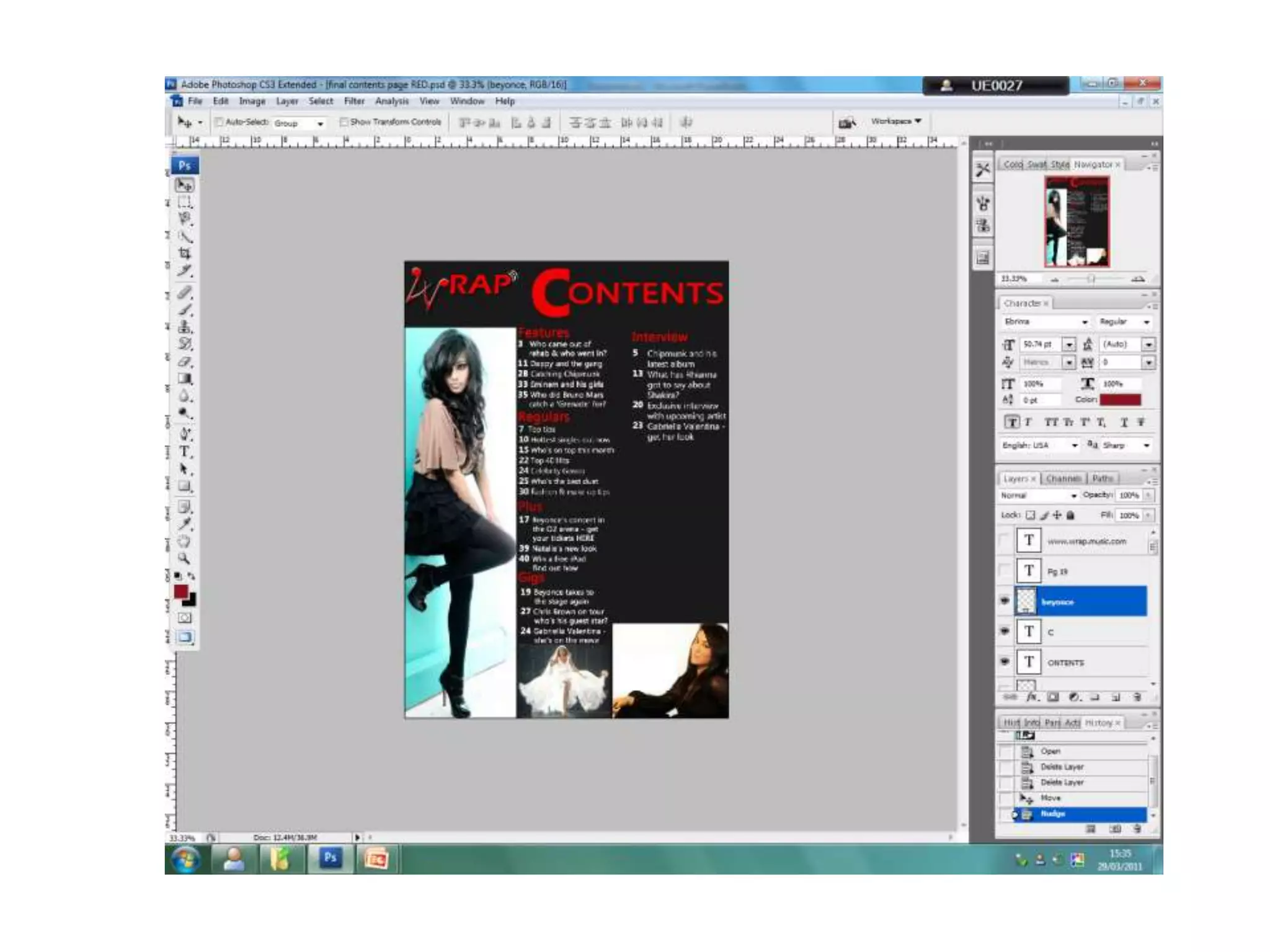This screenshot has width=1270, height=952.
Task: Open the Character text color swatch
Action: (x=1121, y=400)
